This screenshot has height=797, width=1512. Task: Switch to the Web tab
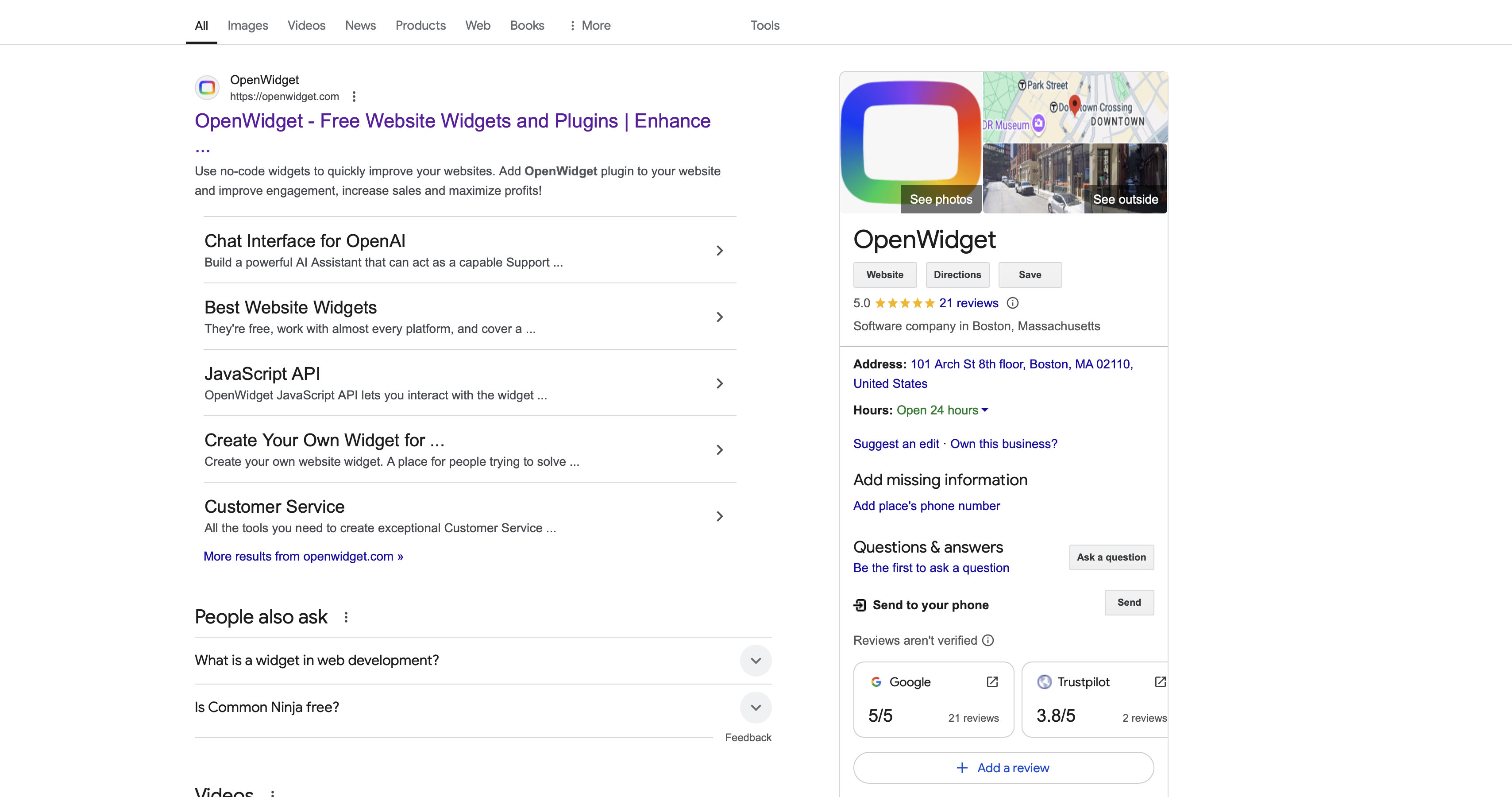[478, 25]
